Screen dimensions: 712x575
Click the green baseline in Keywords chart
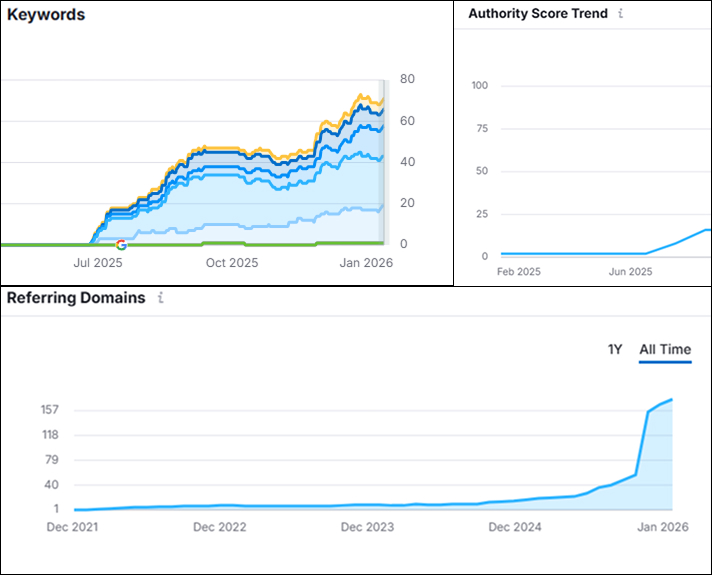click(191, 244)
